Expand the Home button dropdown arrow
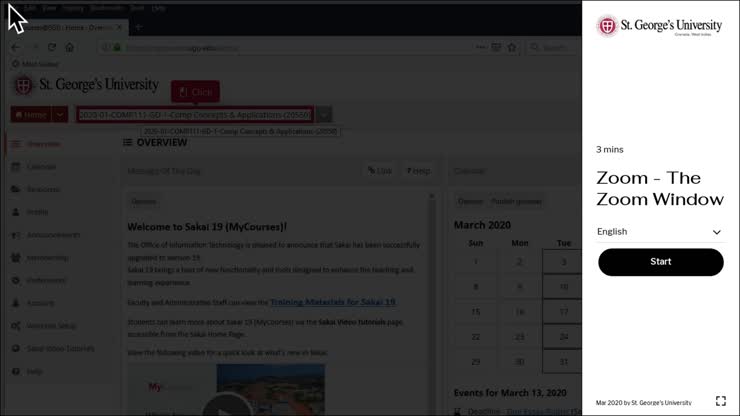The width and height of the screenshot is (740, 416). coord(60,115)
